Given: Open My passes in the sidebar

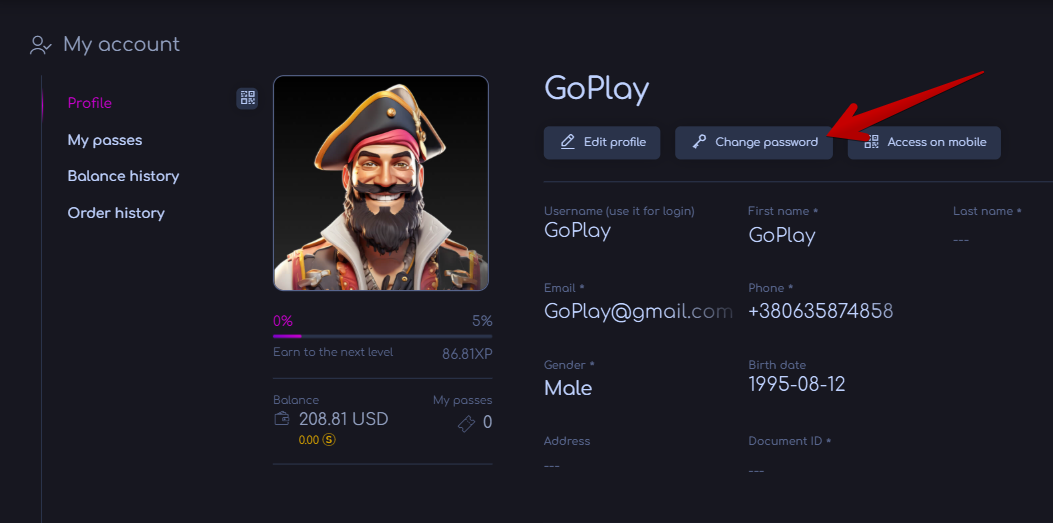Looking at the screenshot, I should click(x=105, y=140).
